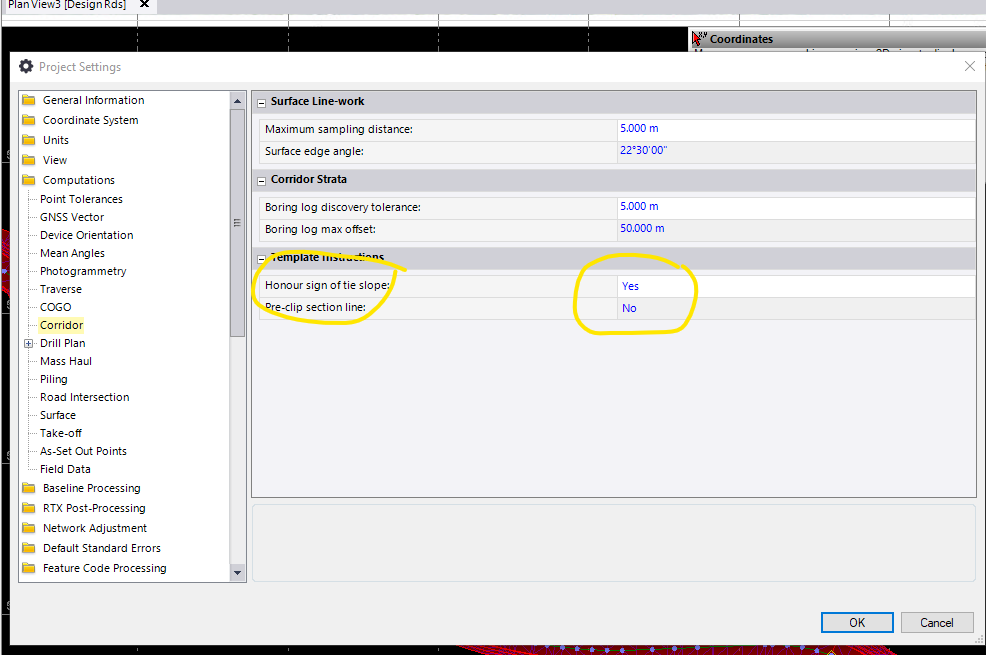This screenshot has width=986, height=655.
Task: Edit Boring log discovery tolerance value
Action: click(796, 207)
